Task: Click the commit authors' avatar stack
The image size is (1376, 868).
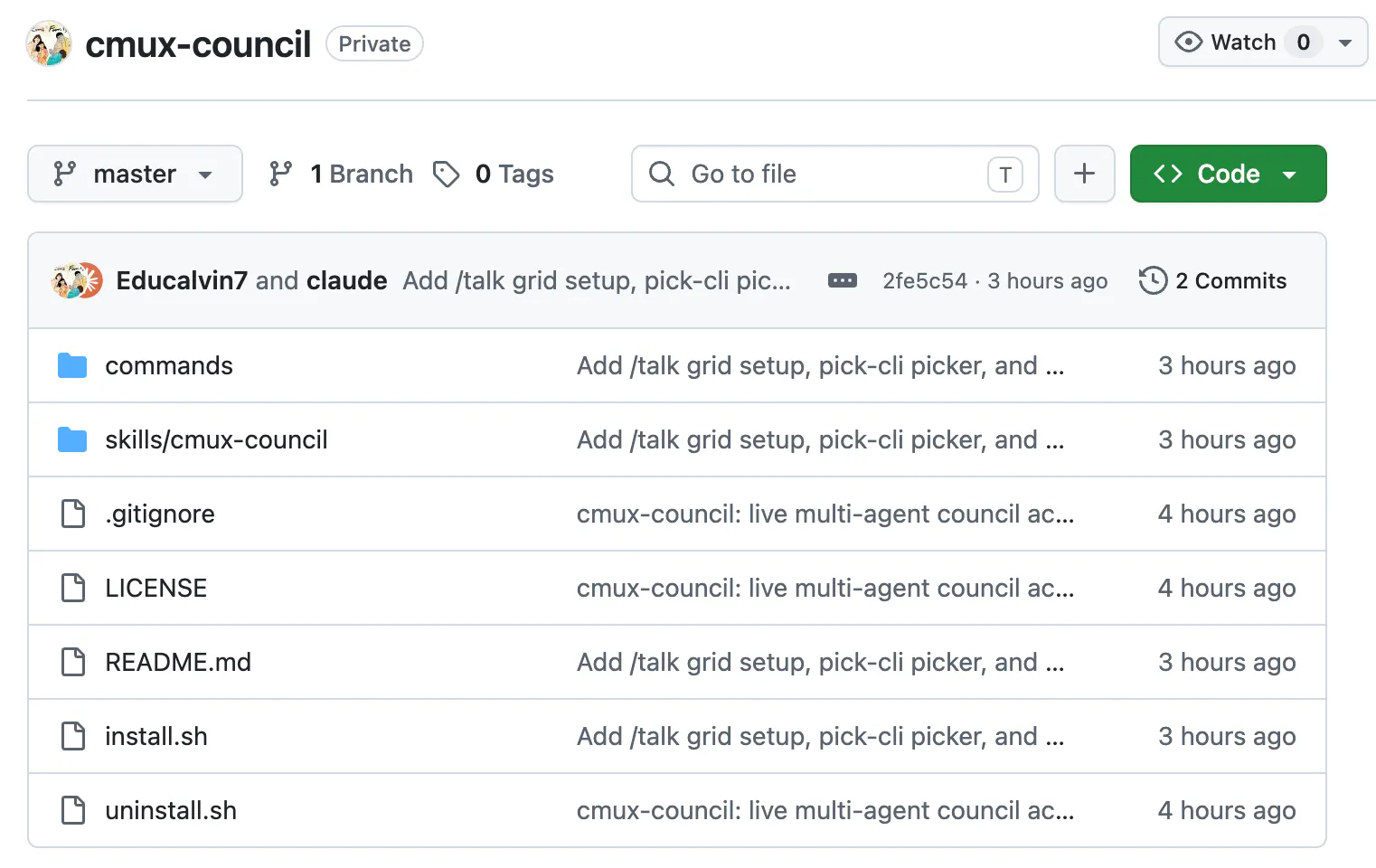Action: click(78, 280)
